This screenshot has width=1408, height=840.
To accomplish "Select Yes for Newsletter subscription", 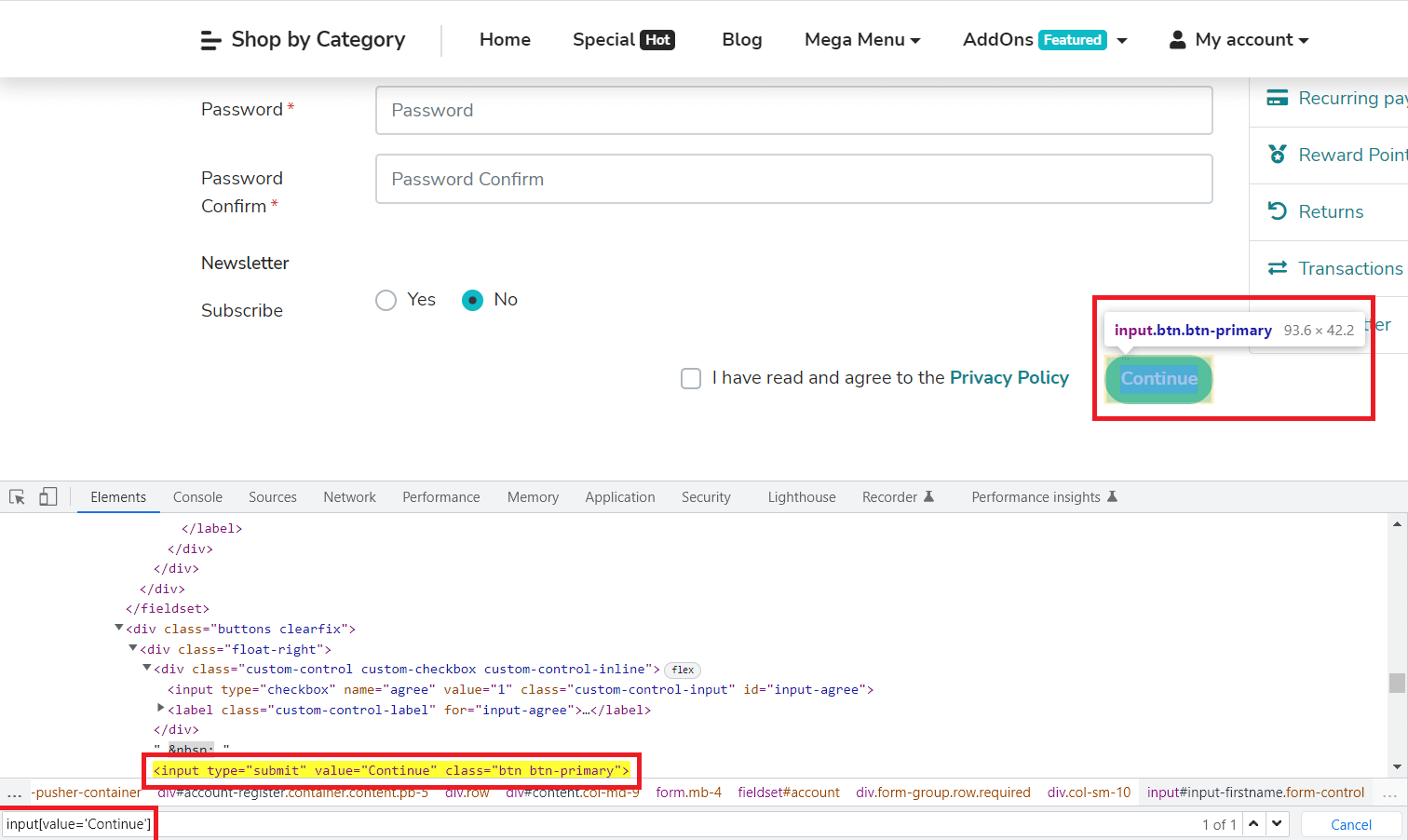I will click(386, 300).
